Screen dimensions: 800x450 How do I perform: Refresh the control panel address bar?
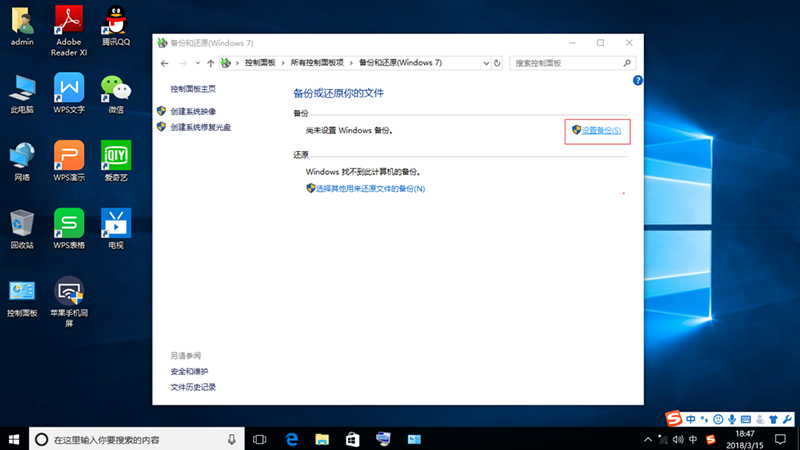click(x=497, y=63)
